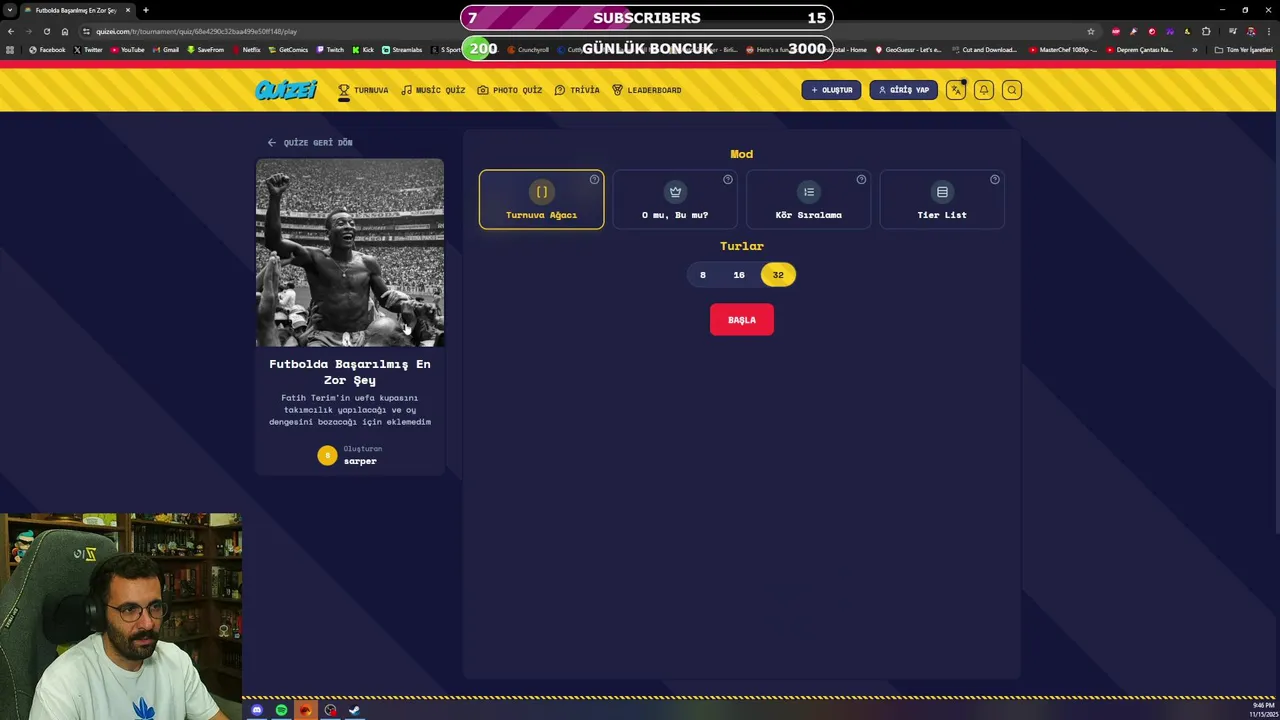Screen dimensions: 1280x720
Task: Click the red Başla start button
Action: point(742,320)
